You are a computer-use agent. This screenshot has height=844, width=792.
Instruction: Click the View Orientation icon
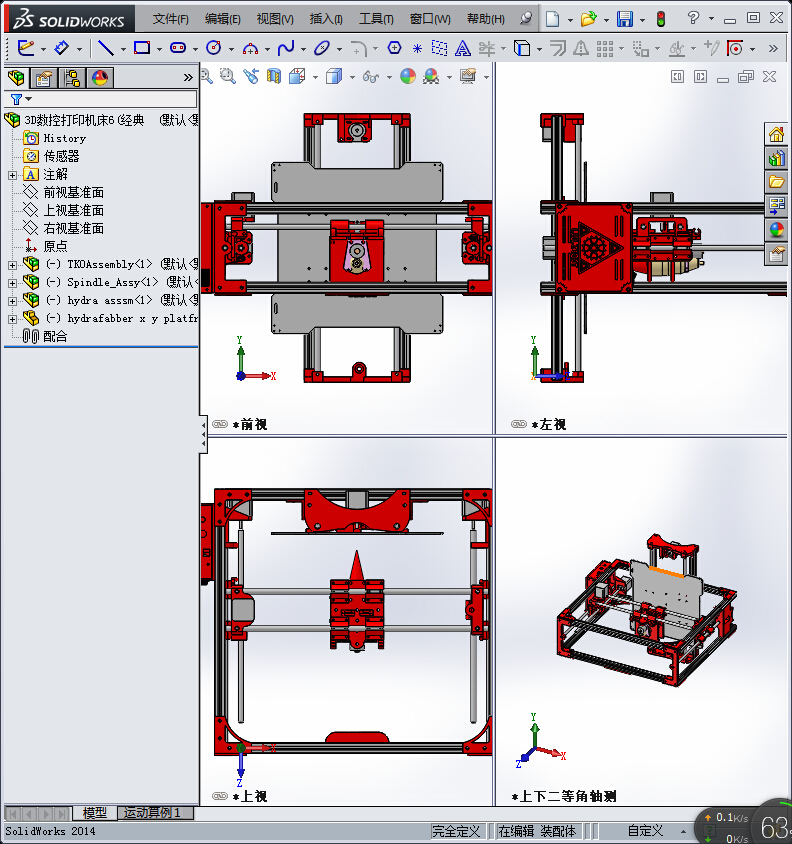tap(297, 76)
